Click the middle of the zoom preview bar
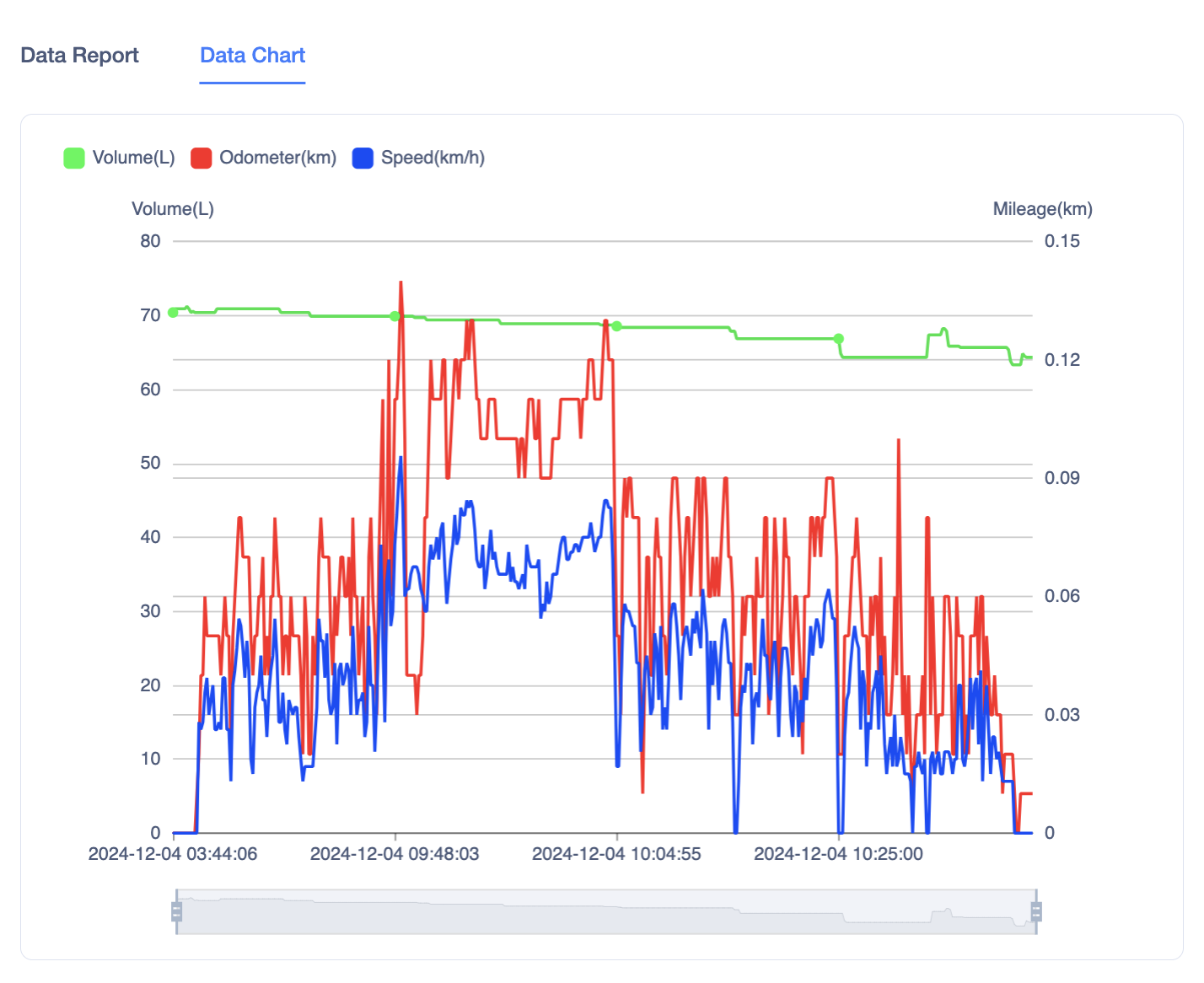The width and height of the screenshot is (1204, 983). (x=606, y=911)
